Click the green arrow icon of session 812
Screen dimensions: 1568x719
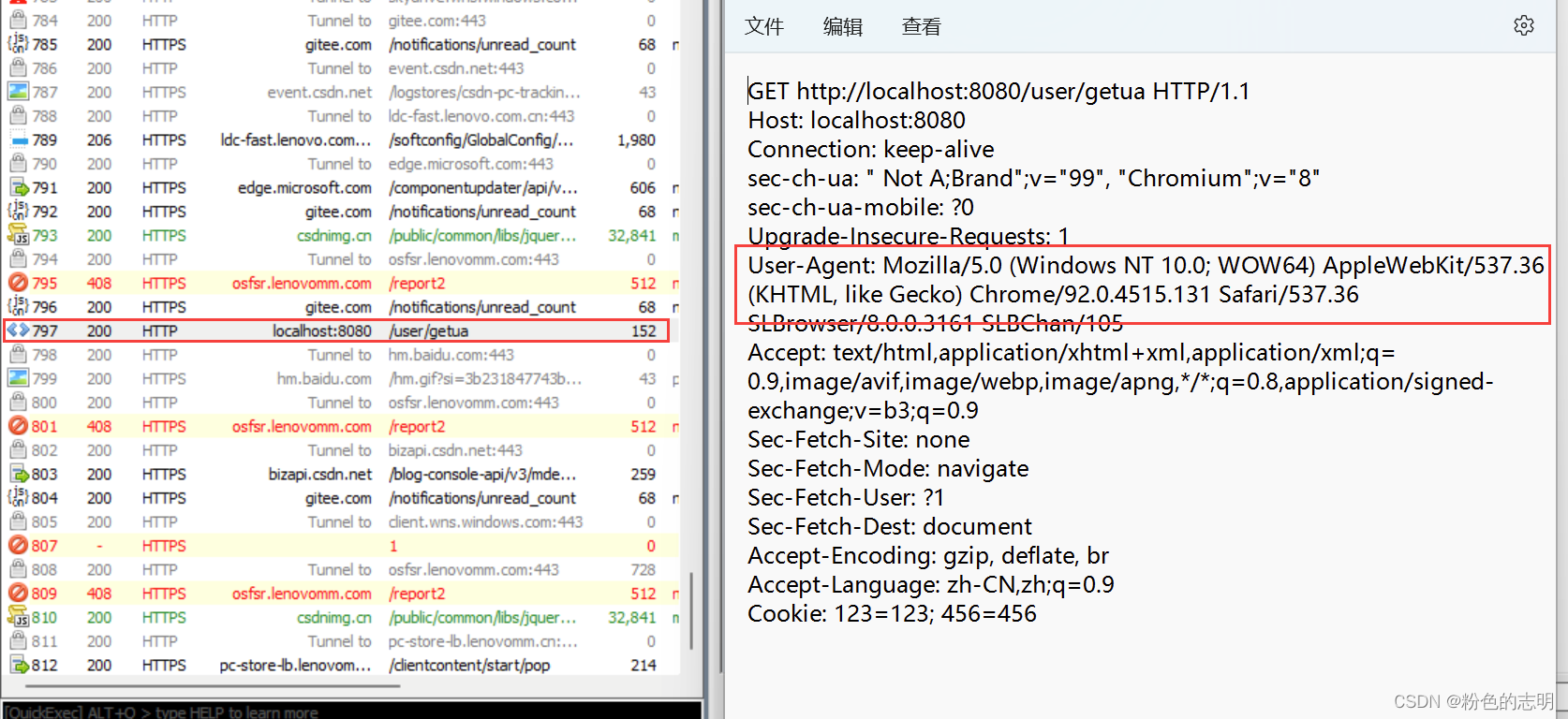click(x=19, y=665)
